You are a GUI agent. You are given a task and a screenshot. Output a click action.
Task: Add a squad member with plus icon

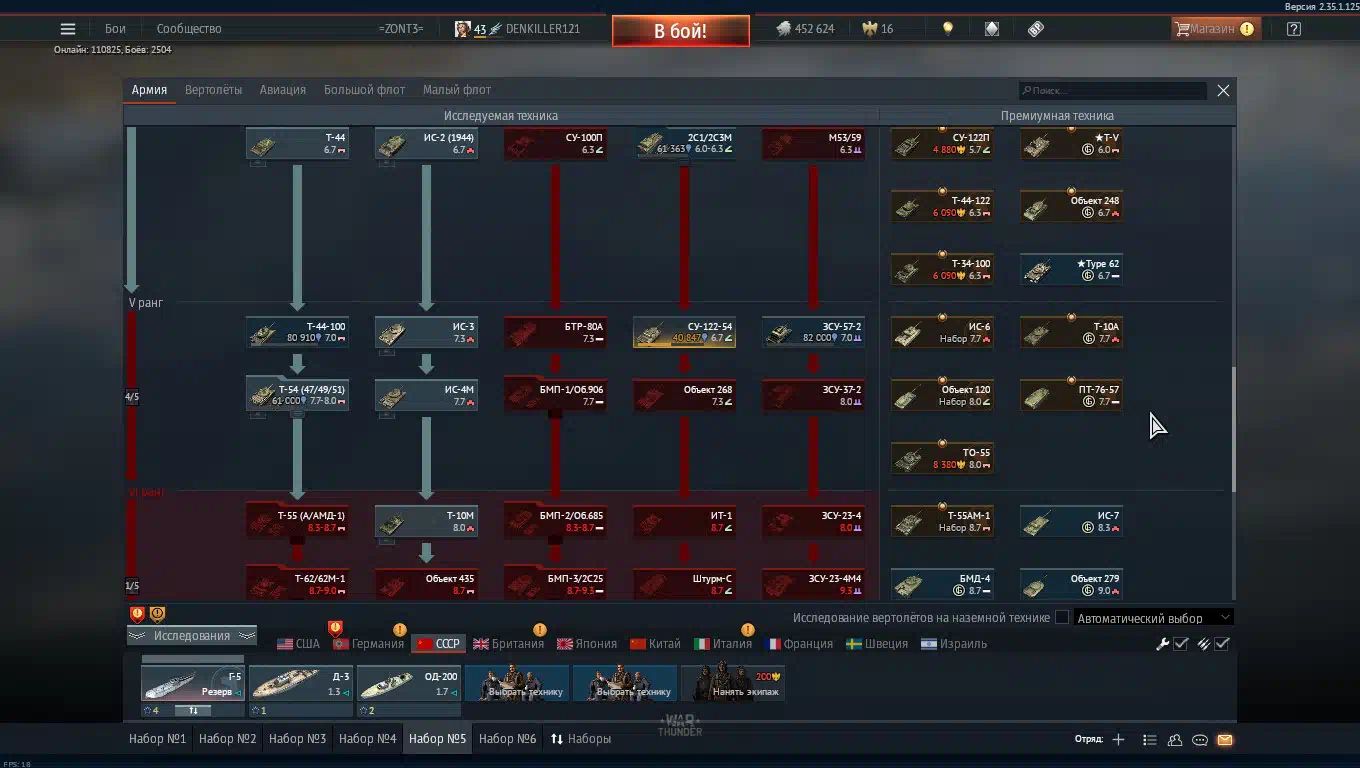(x=1118, y=740)
